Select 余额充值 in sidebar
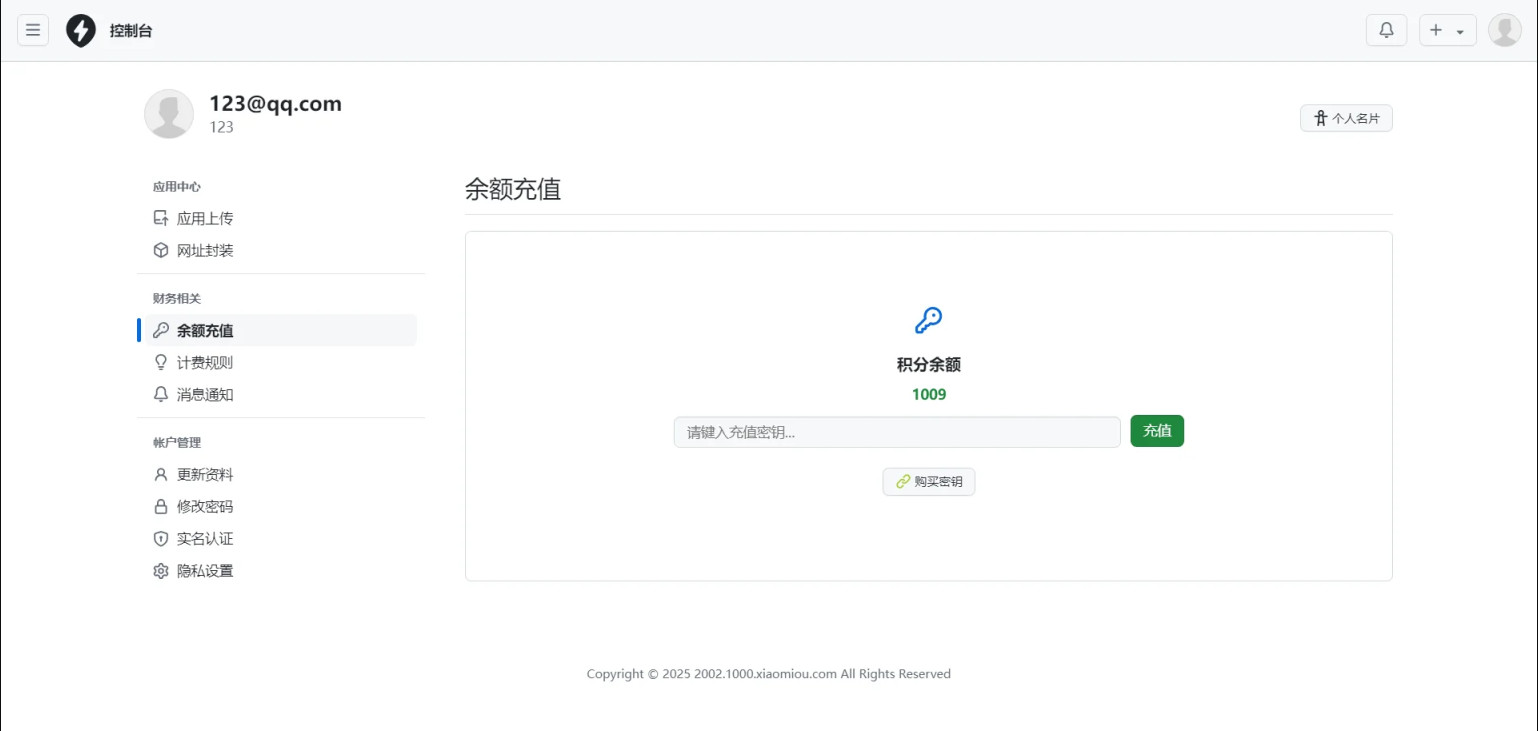 pyautogui.click(x=204, y=330)
